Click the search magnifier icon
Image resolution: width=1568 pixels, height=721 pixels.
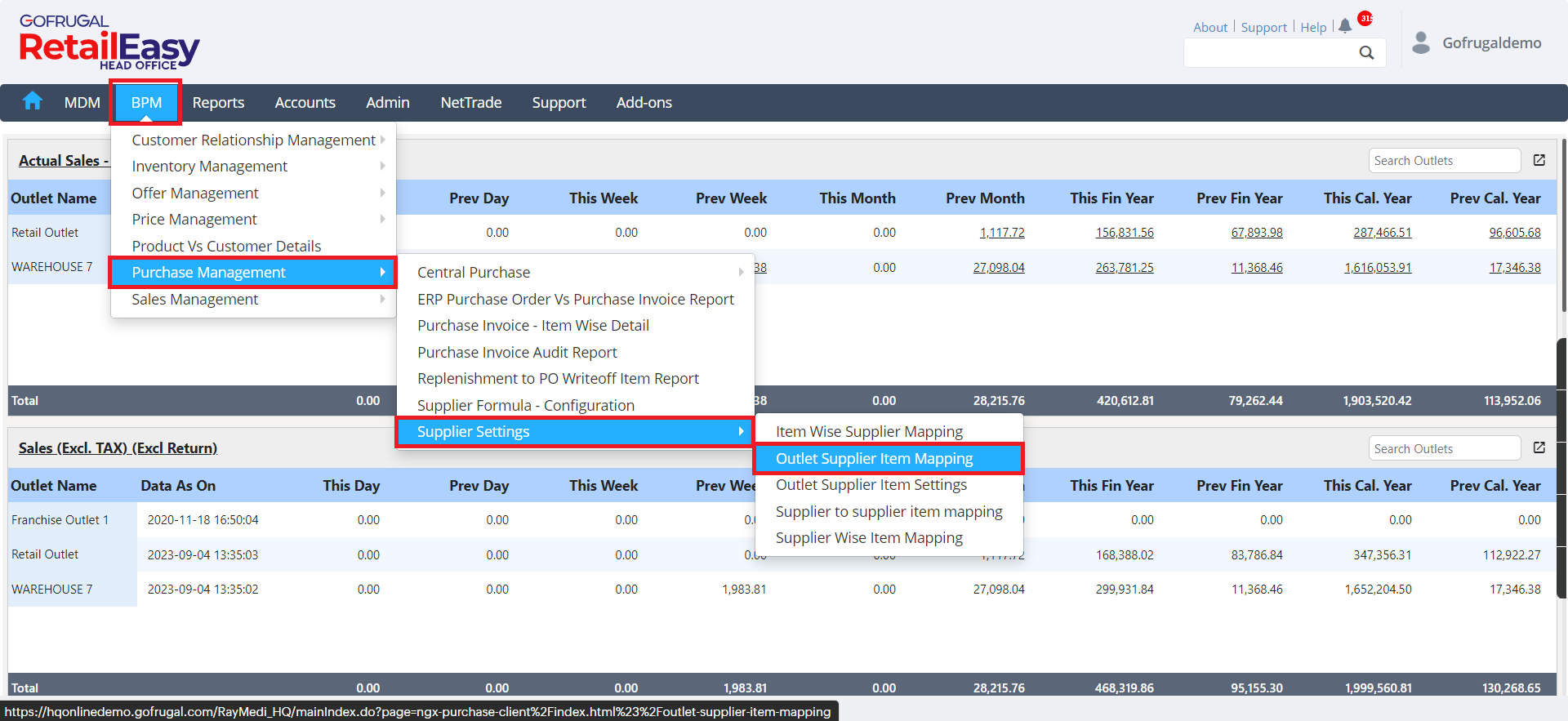pos(1366,53)
